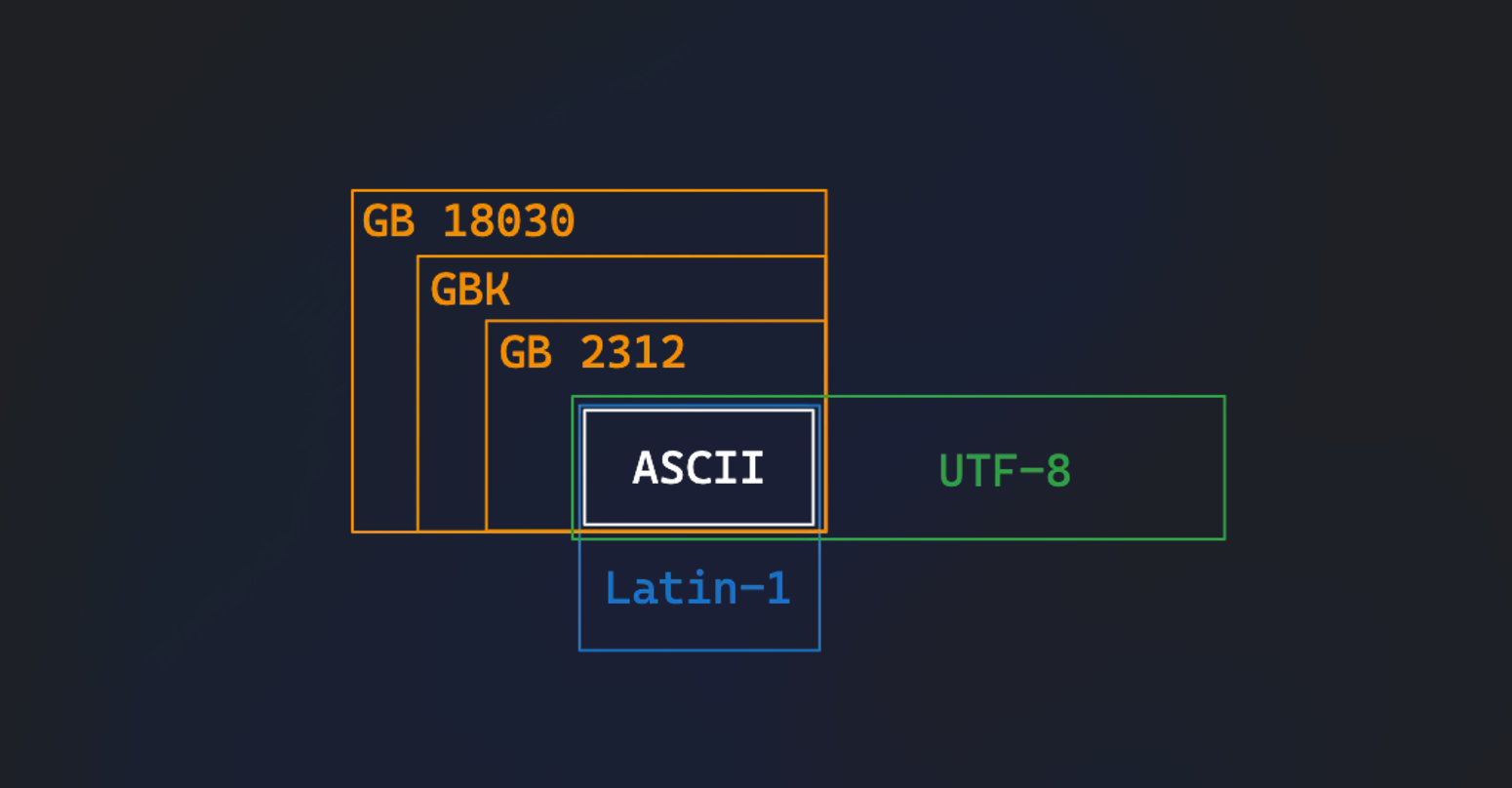Click the digit 8 in UTF-8
This screenshot has height=788, width=1512.
[1058, 471]
